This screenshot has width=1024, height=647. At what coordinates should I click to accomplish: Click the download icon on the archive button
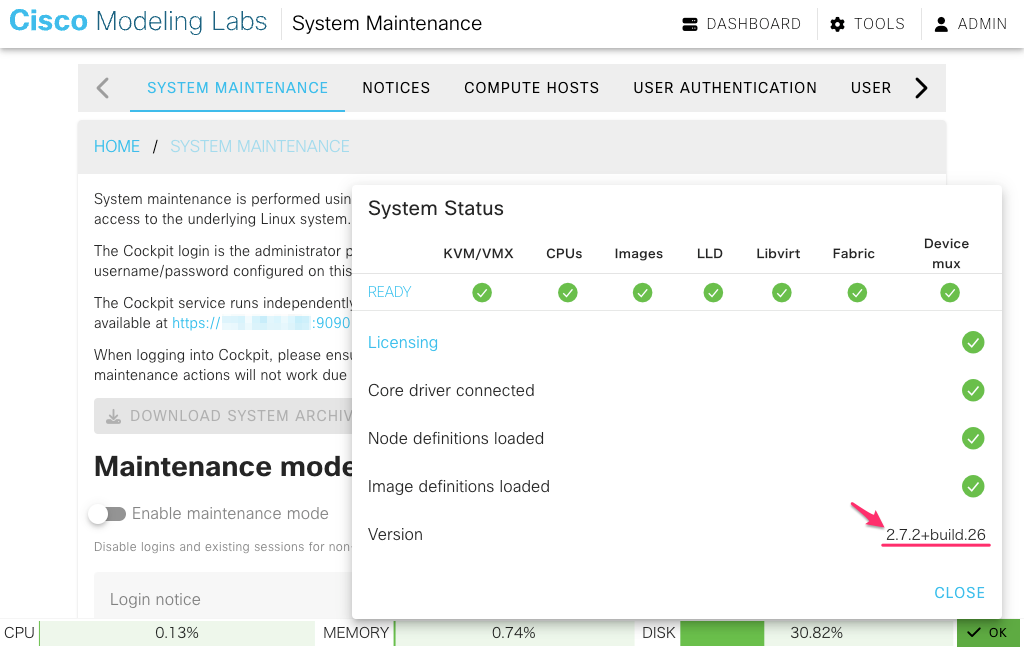pyautogui.click(x=114, y=417)
